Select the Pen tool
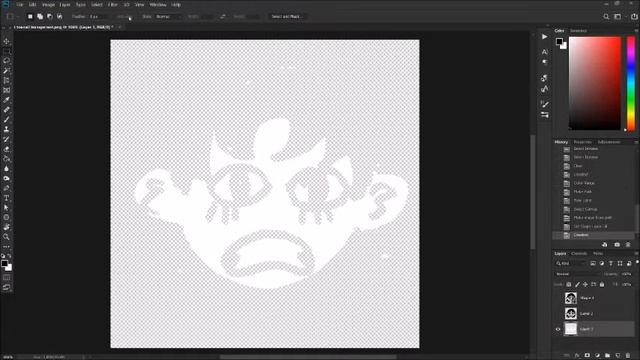The width and height of the screenshot is (640, 360). point(7,188)
